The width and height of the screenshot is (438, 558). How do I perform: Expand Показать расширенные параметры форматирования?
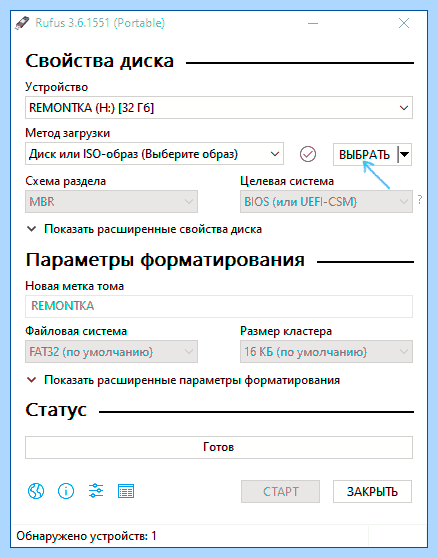point(184,380)
